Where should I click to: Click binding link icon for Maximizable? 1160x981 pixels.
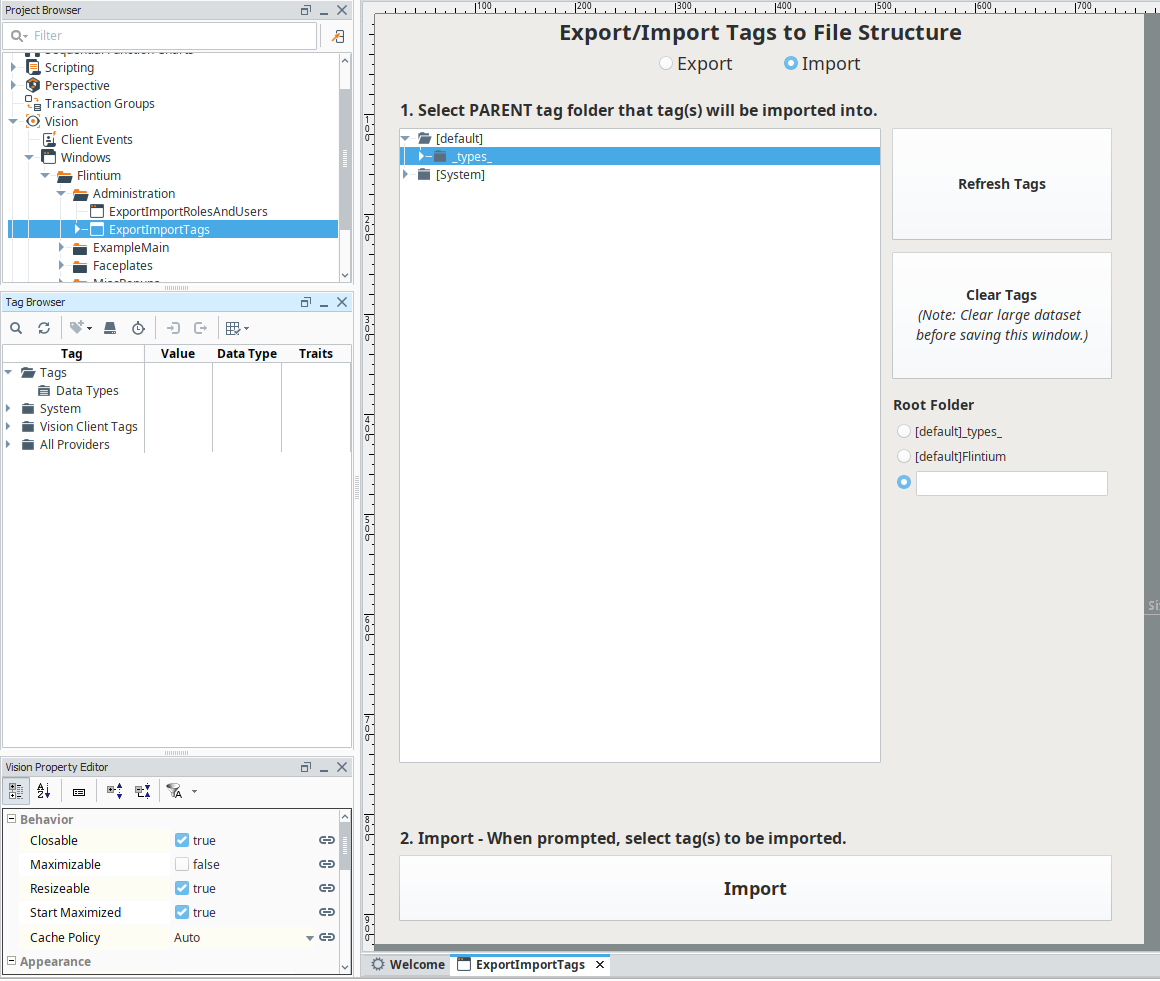[x=327, y=863]
